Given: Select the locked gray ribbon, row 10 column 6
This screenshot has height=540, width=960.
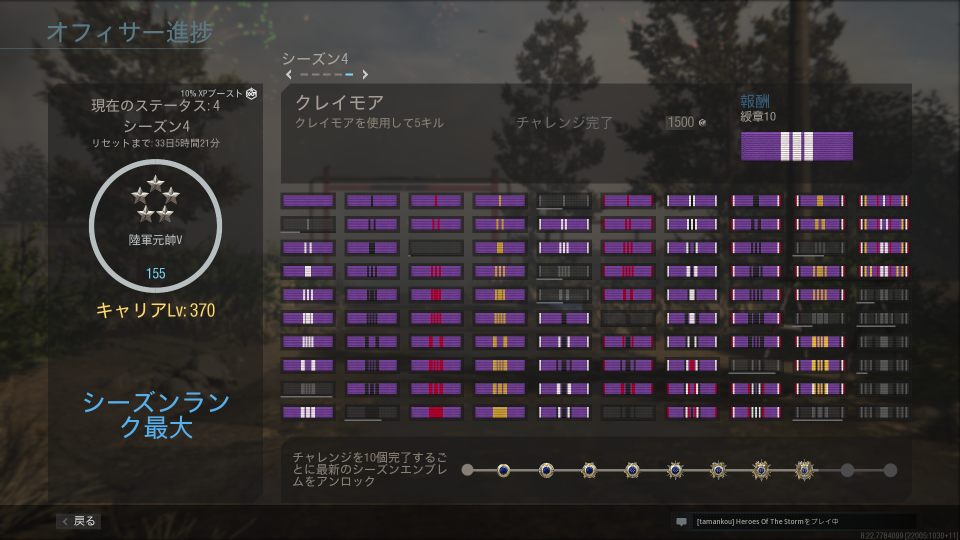Looking at the screenshot, I should coord(628,413).
